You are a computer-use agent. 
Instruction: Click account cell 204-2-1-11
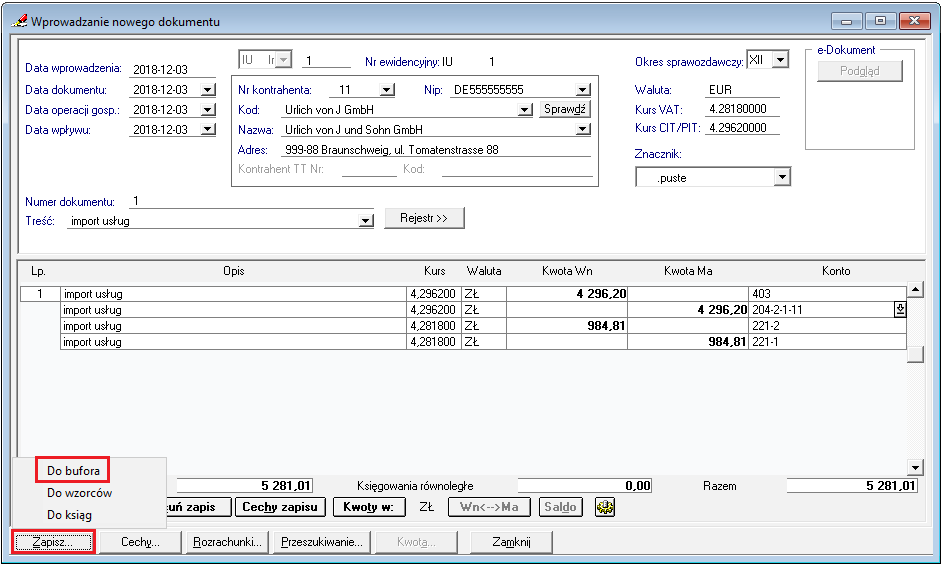[x=821, y=310]
